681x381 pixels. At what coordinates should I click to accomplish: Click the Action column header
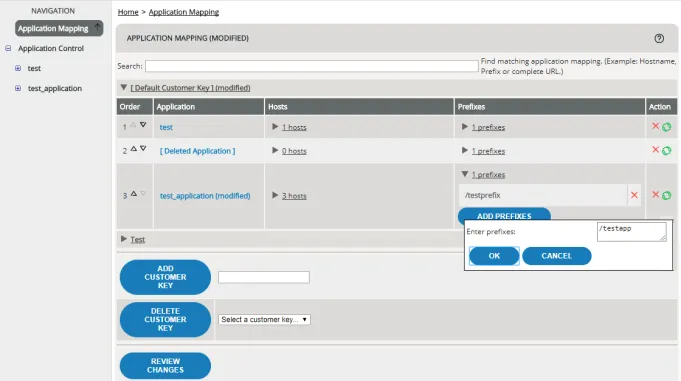[x=661, y=106]
